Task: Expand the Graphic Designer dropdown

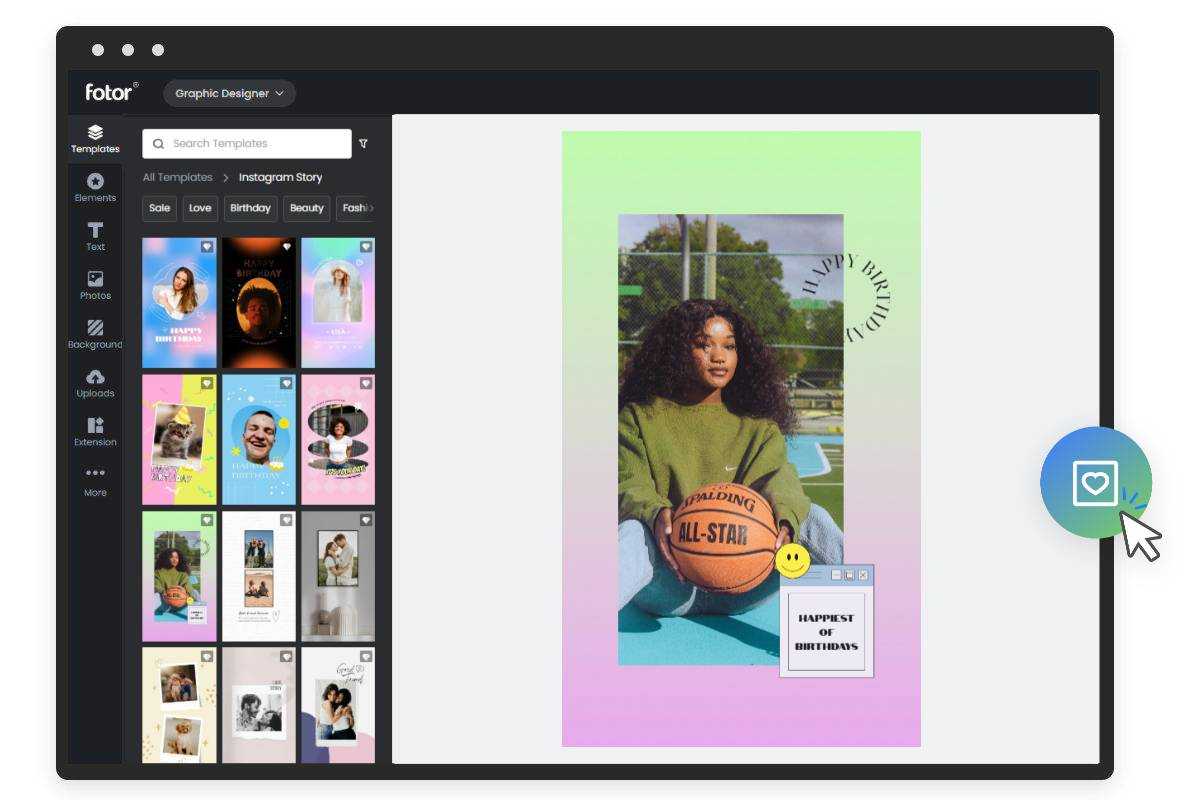Action: [x=229, y=93]
